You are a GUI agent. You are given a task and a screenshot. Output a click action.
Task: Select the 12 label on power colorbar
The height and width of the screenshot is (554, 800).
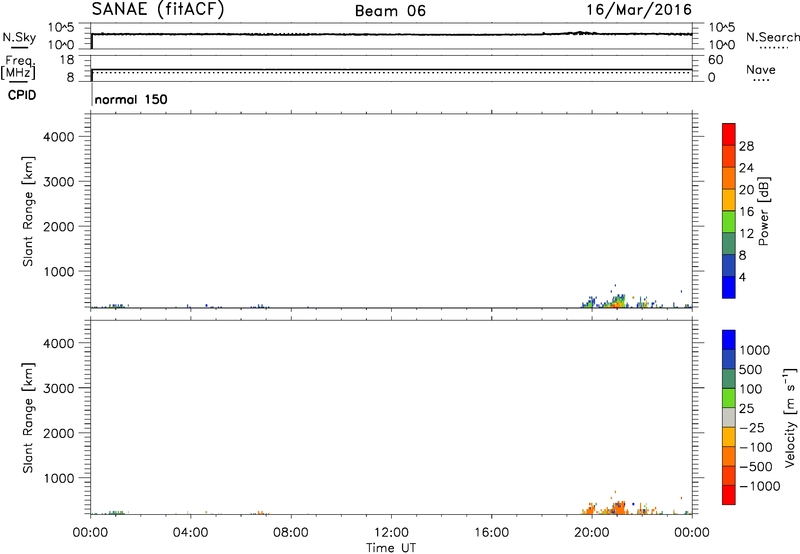[746, 234]
